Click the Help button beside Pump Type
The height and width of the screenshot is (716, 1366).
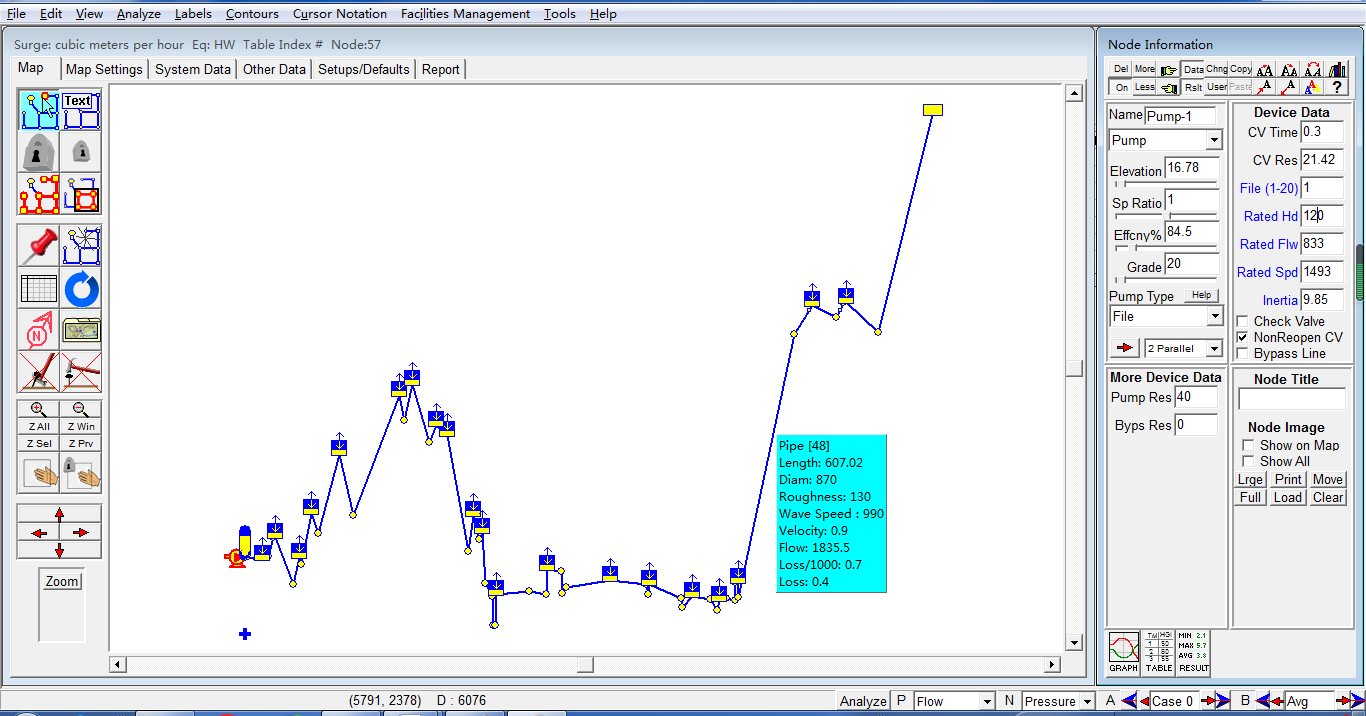(1202, 295)
